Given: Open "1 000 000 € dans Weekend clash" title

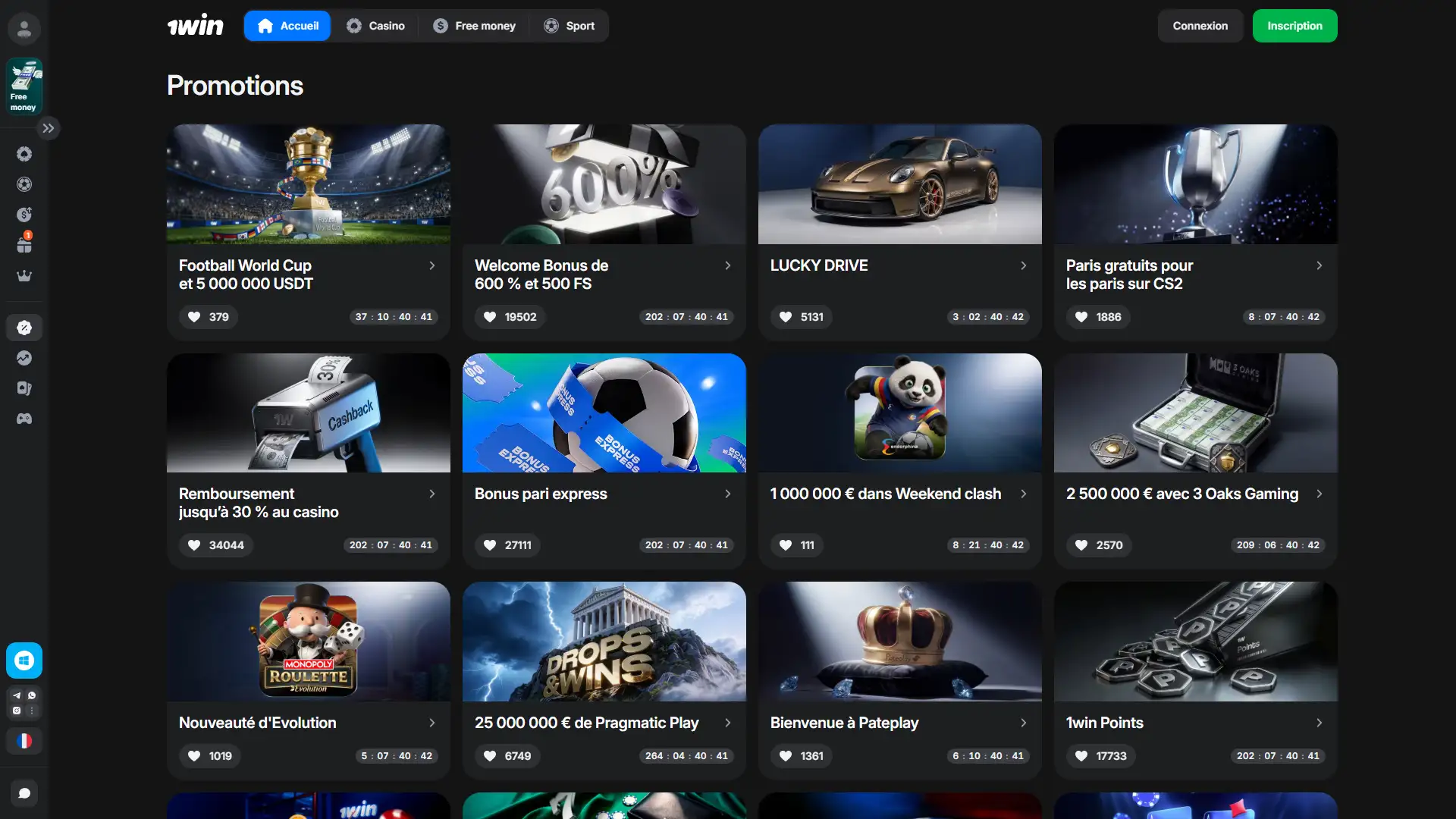Looking at the screenshot, I should coord(886,494).
